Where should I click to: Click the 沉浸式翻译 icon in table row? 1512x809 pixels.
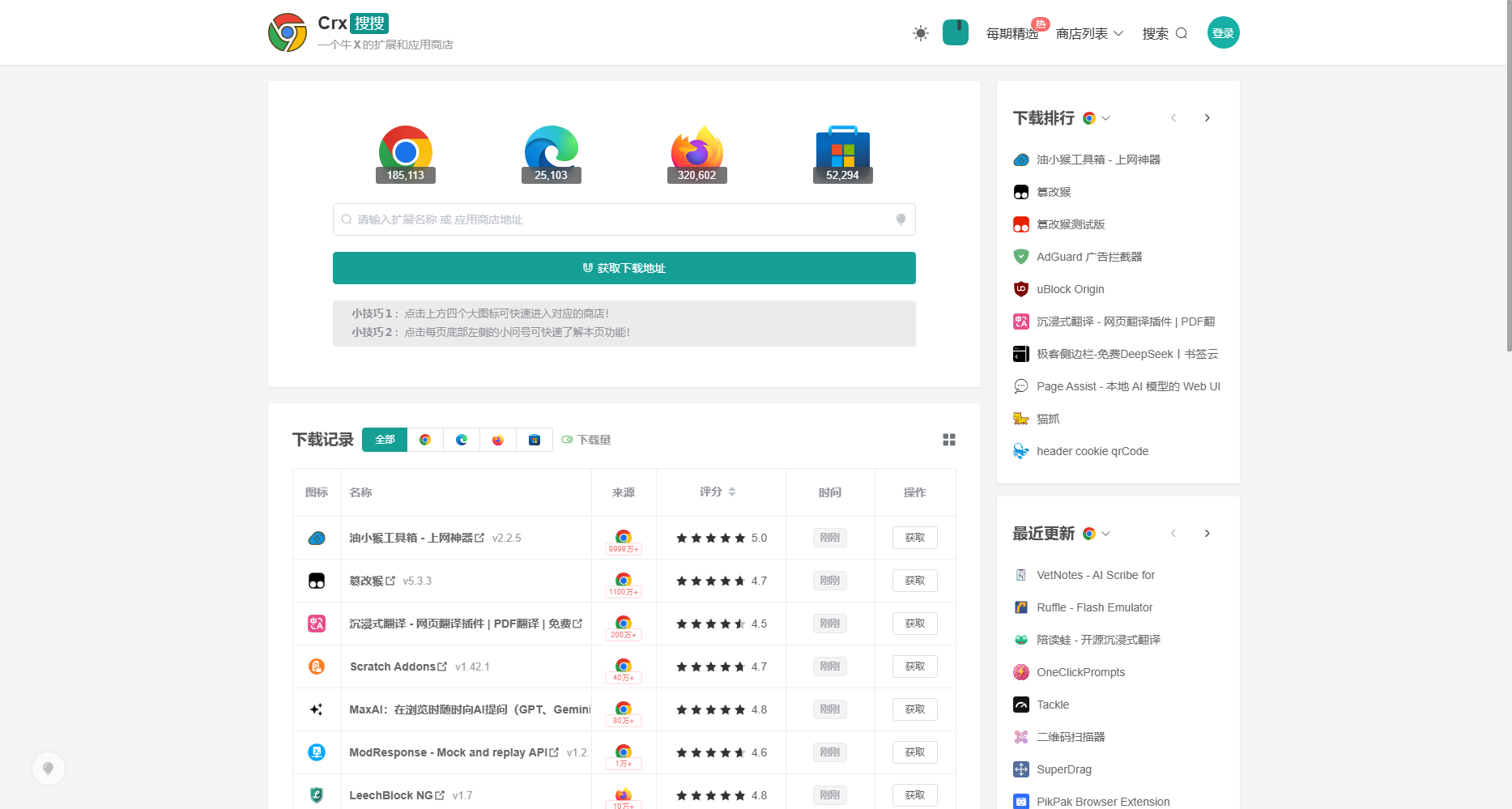point(317,624)
